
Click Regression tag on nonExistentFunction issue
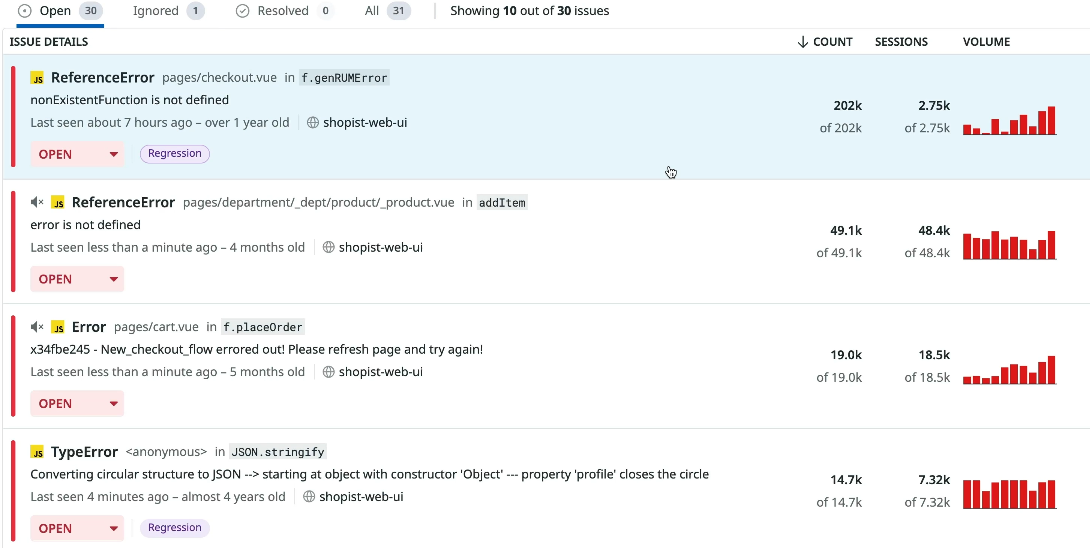point(174,154)
